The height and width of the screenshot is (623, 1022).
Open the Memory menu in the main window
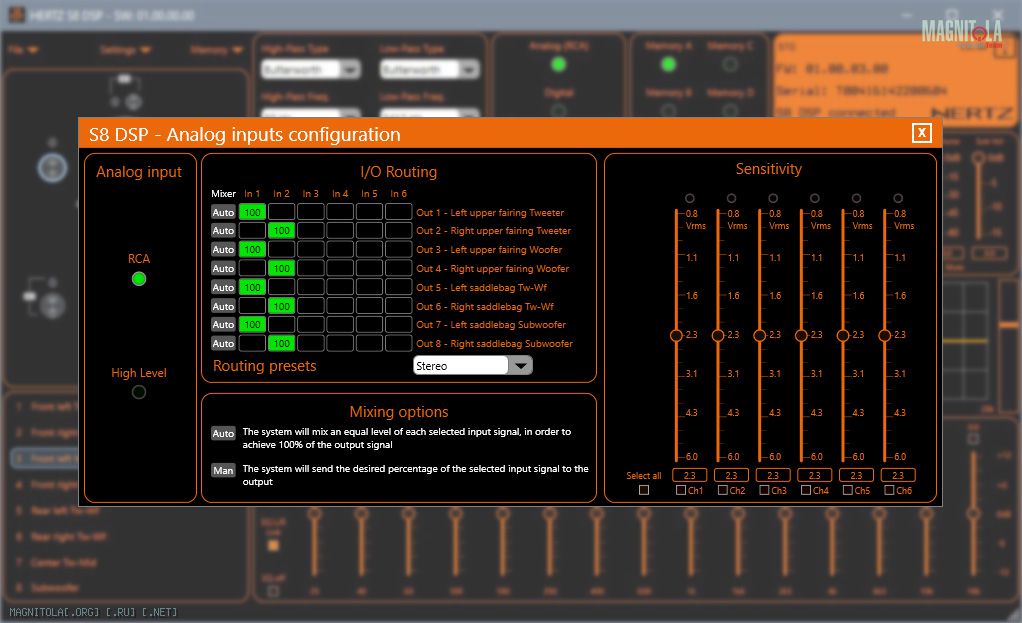[x=216, y=50]
